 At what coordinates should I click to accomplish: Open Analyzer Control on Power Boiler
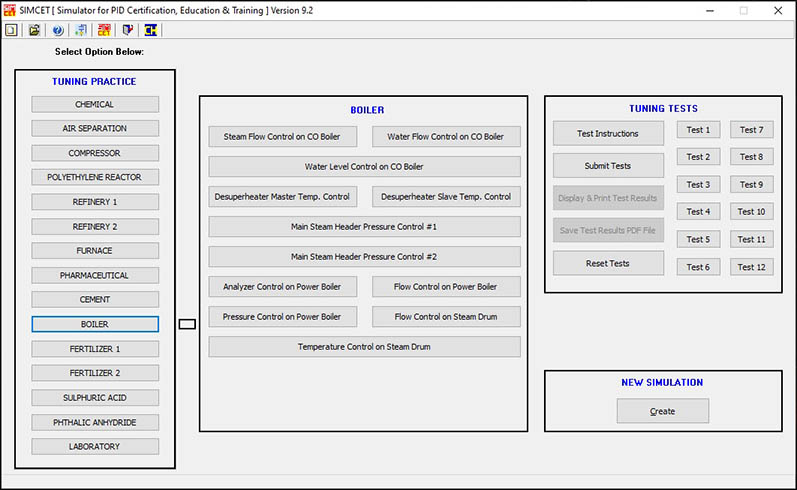pyautogui.click(x=283, y=287)
